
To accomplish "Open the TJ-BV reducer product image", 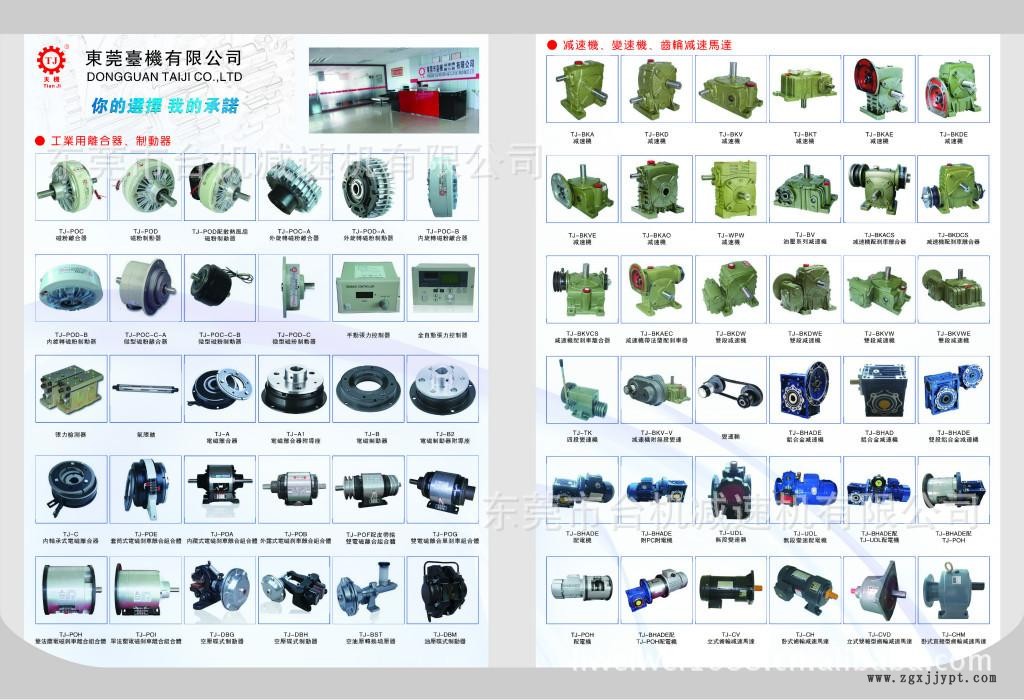I will [x=805, y=189].
